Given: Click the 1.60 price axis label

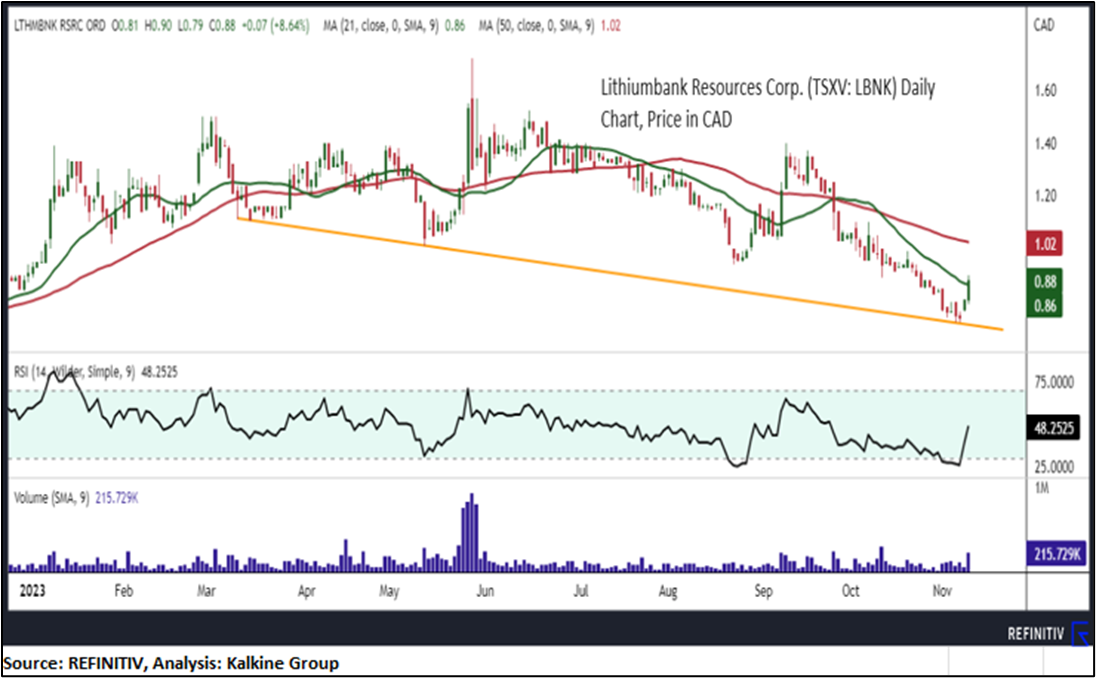Looking at the screenshot, I should (1045, 90).
